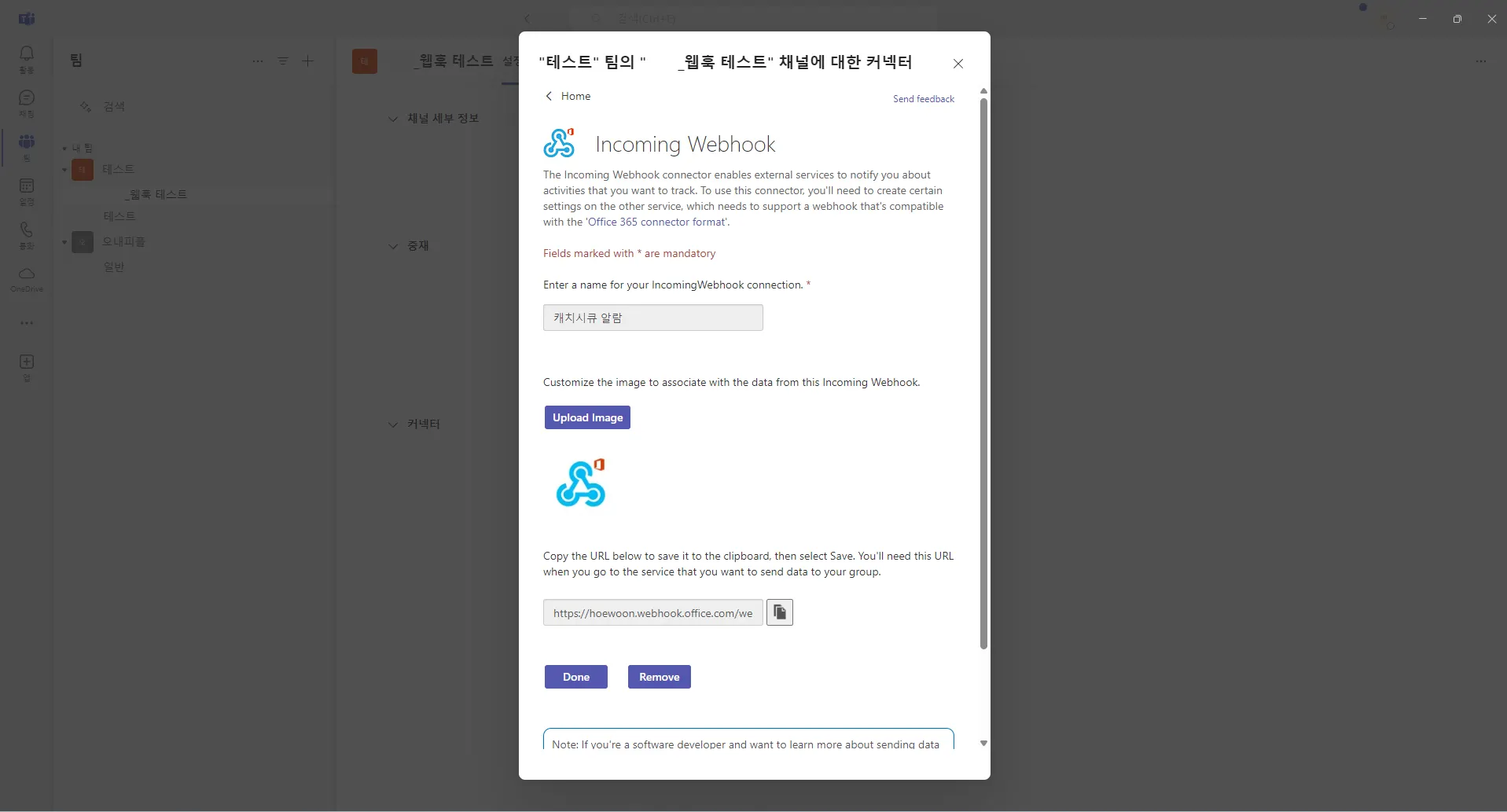Click the dialog scrollbar up arrow
Screen dimensions: 1507x812
click(x=983, y=91)
